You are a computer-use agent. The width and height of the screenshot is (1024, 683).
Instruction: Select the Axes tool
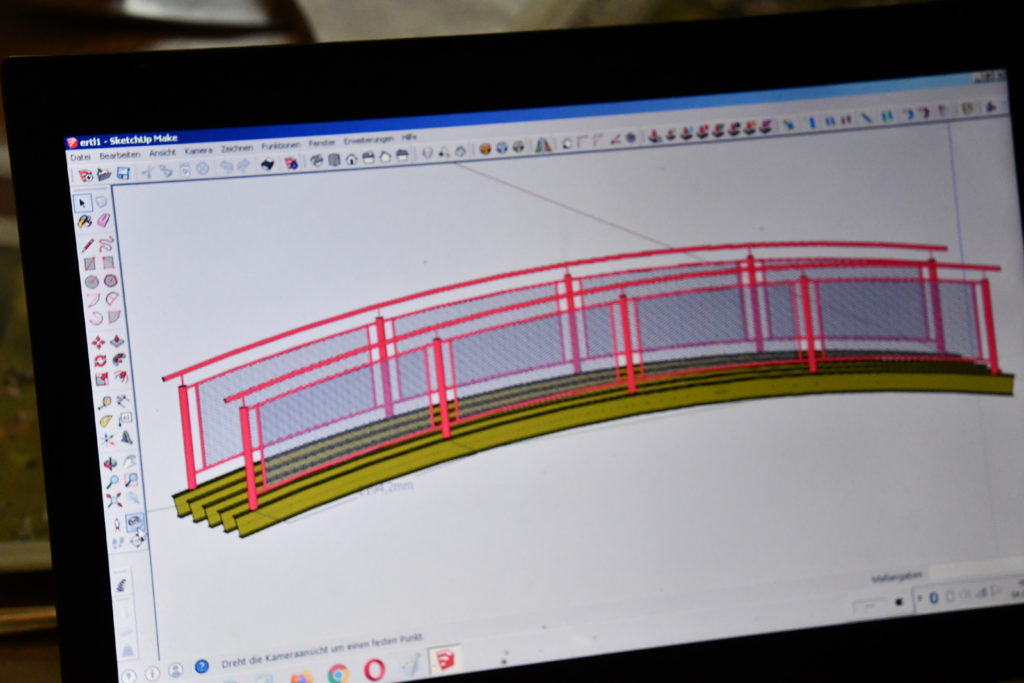click(108, 440)
